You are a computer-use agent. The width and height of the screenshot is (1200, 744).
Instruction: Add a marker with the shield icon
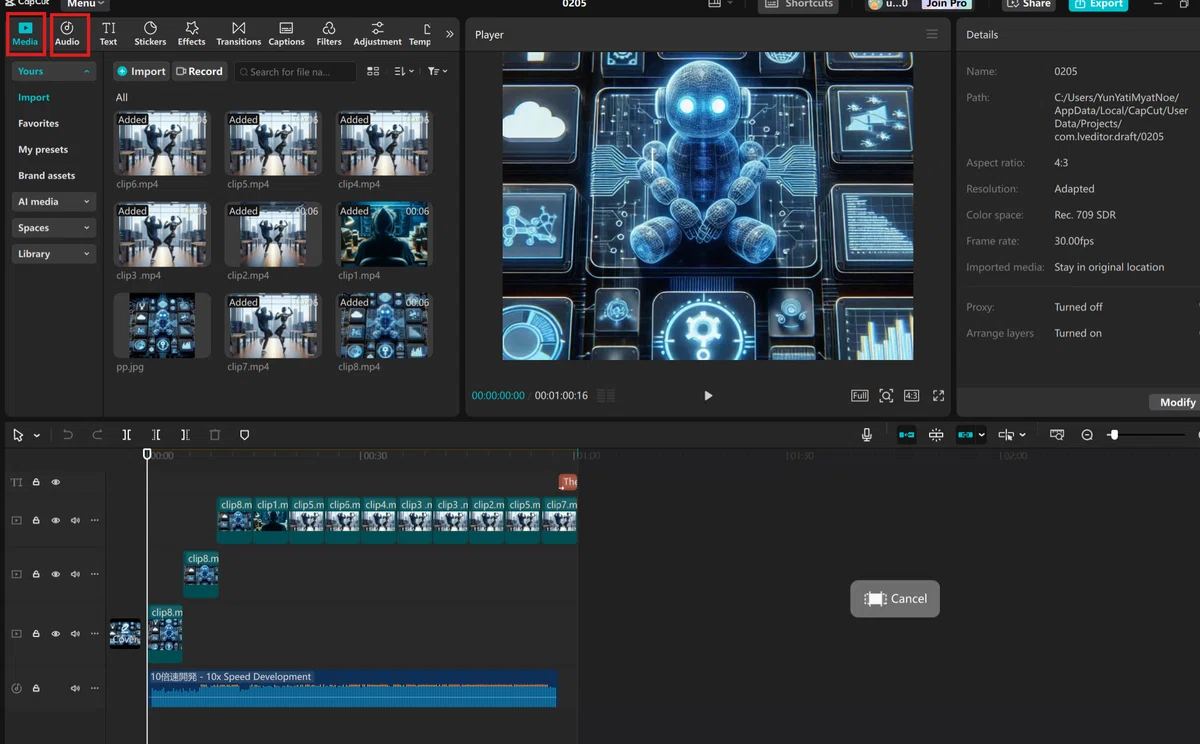click(x=244, y=435)
